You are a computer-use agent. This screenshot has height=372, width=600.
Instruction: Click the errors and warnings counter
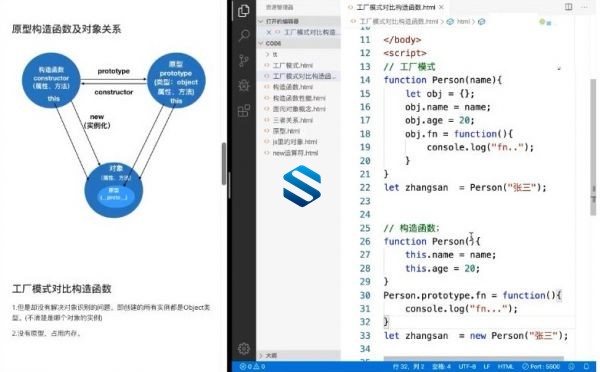252,366
